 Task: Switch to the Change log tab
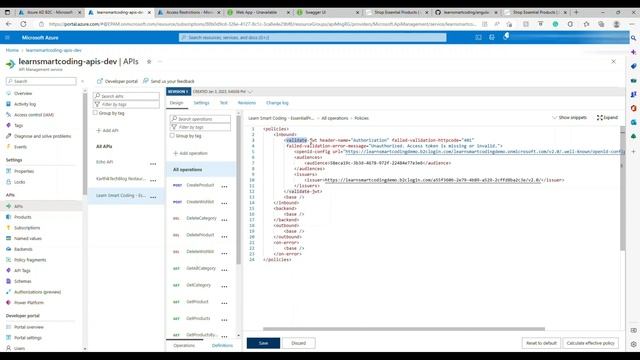pos(277,103)
